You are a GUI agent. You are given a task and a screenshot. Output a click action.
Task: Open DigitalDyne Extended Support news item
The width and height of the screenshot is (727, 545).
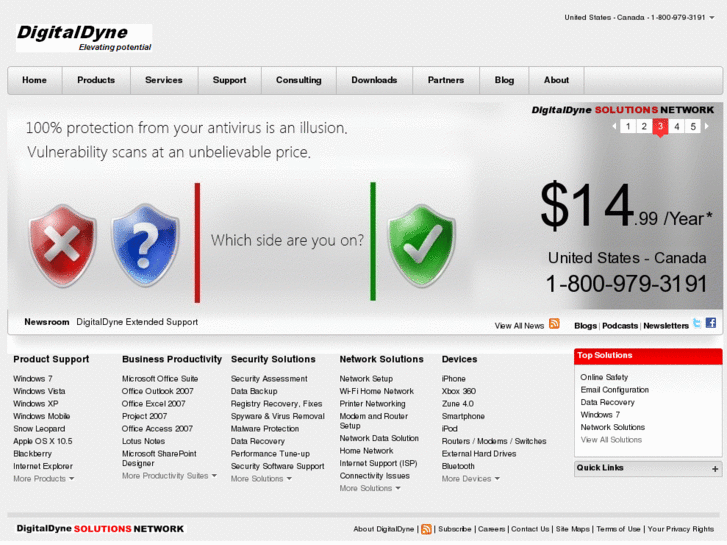(137, 322)
